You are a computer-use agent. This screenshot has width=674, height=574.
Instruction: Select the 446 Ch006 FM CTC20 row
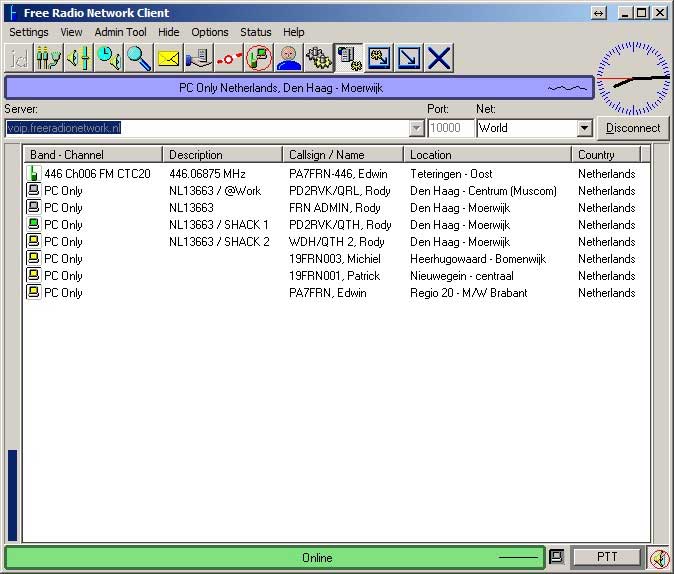[x=97, y=174]
